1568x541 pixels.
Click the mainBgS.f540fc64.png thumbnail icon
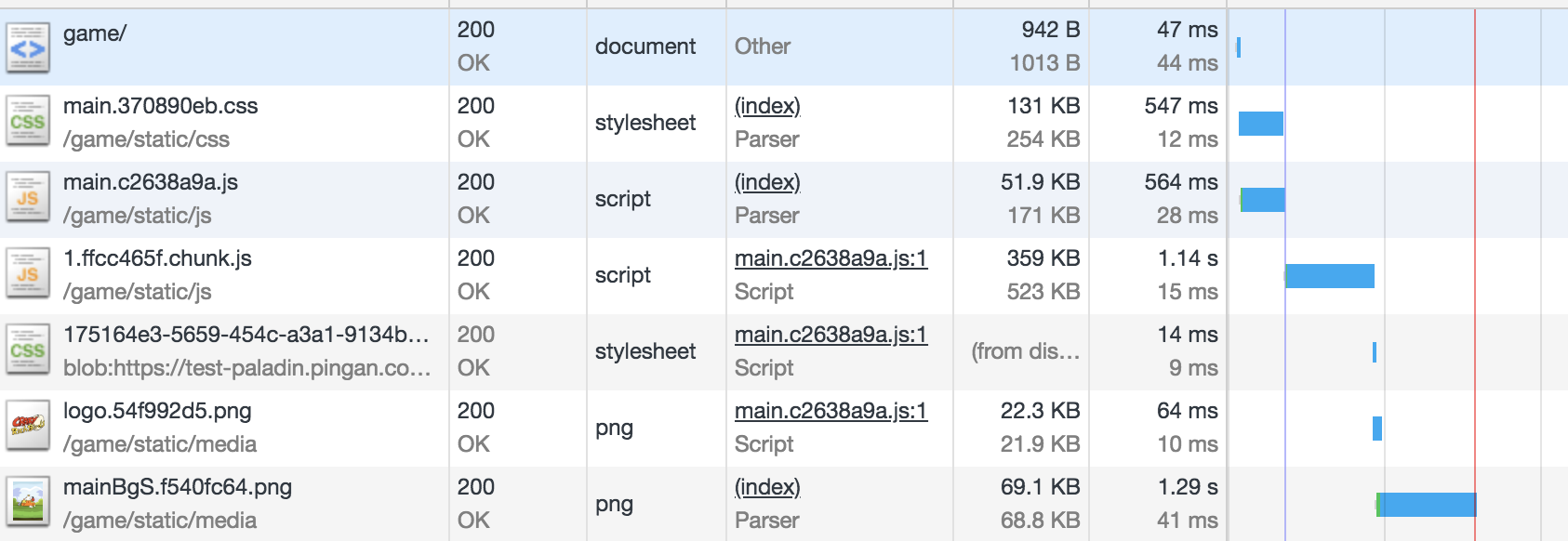click(x=28, y=504)
